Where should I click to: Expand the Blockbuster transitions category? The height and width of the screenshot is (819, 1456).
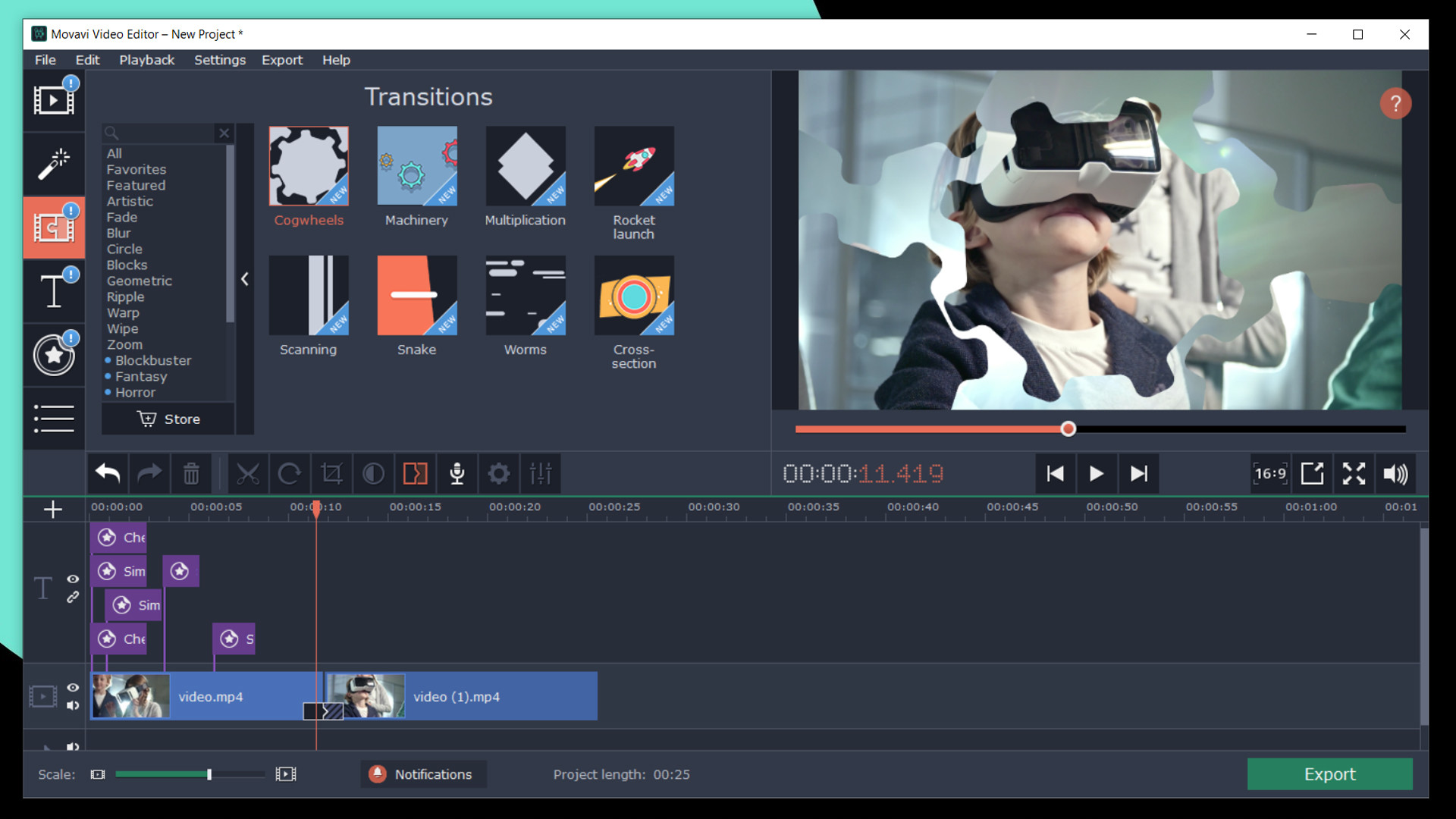click(x=153, y=359)
